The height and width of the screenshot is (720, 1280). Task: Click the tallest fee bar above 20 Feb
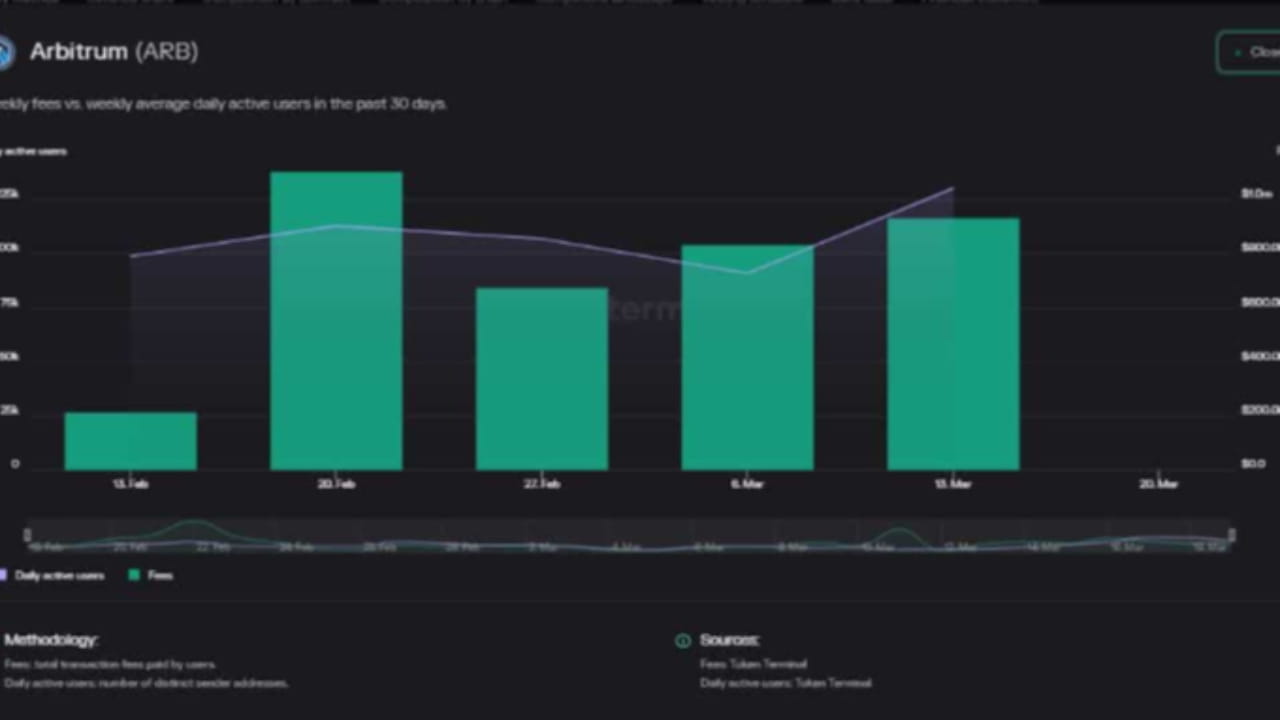[336, 320]
